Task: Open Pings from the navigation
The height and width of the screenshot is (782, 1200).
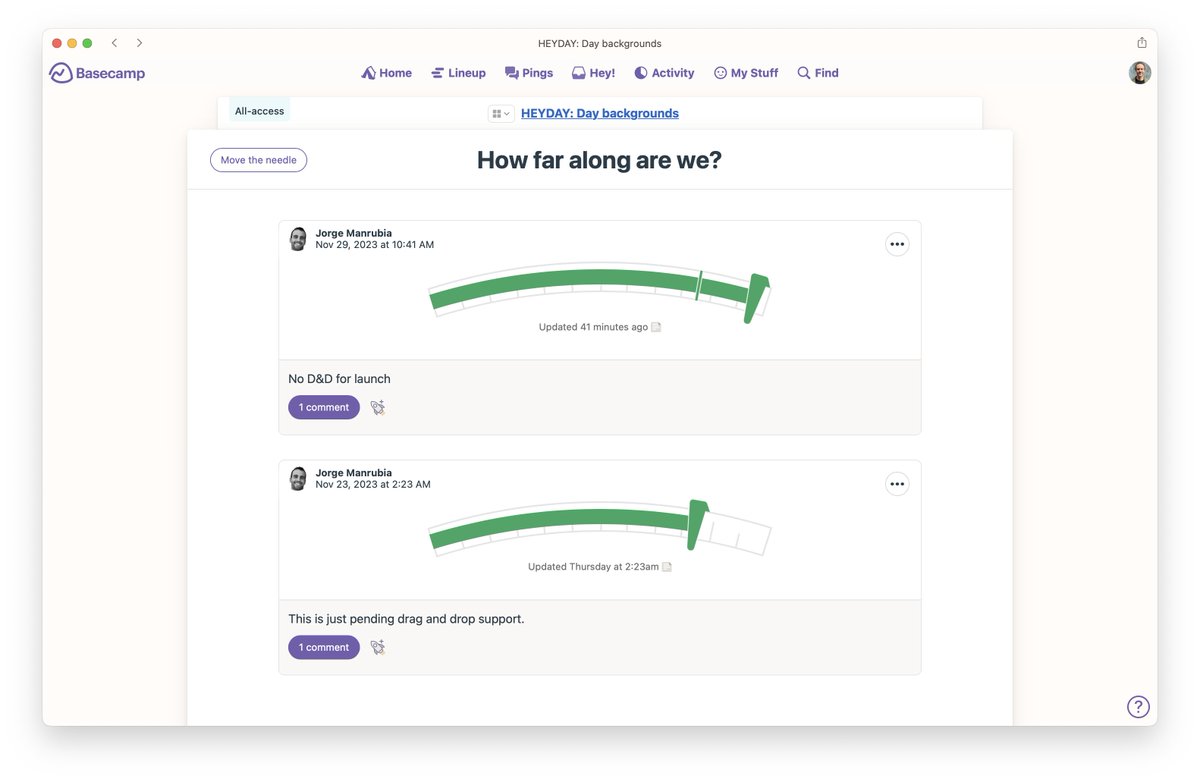Action: (x=529, y=73)
